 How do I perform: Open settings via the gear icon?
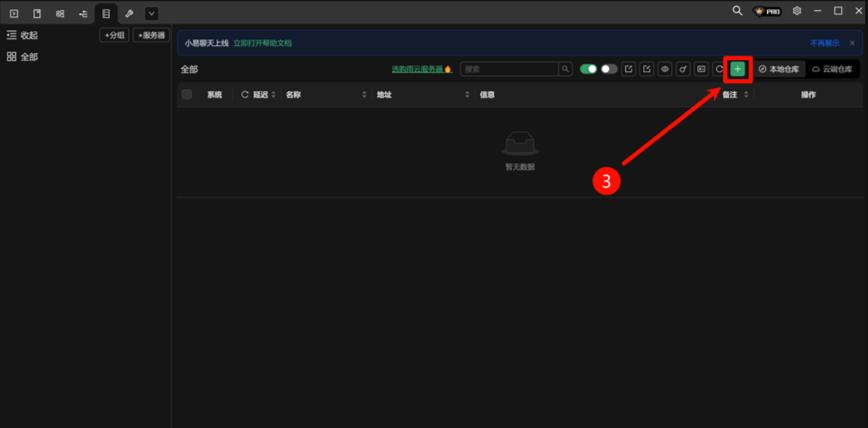[x=797, y=11]
